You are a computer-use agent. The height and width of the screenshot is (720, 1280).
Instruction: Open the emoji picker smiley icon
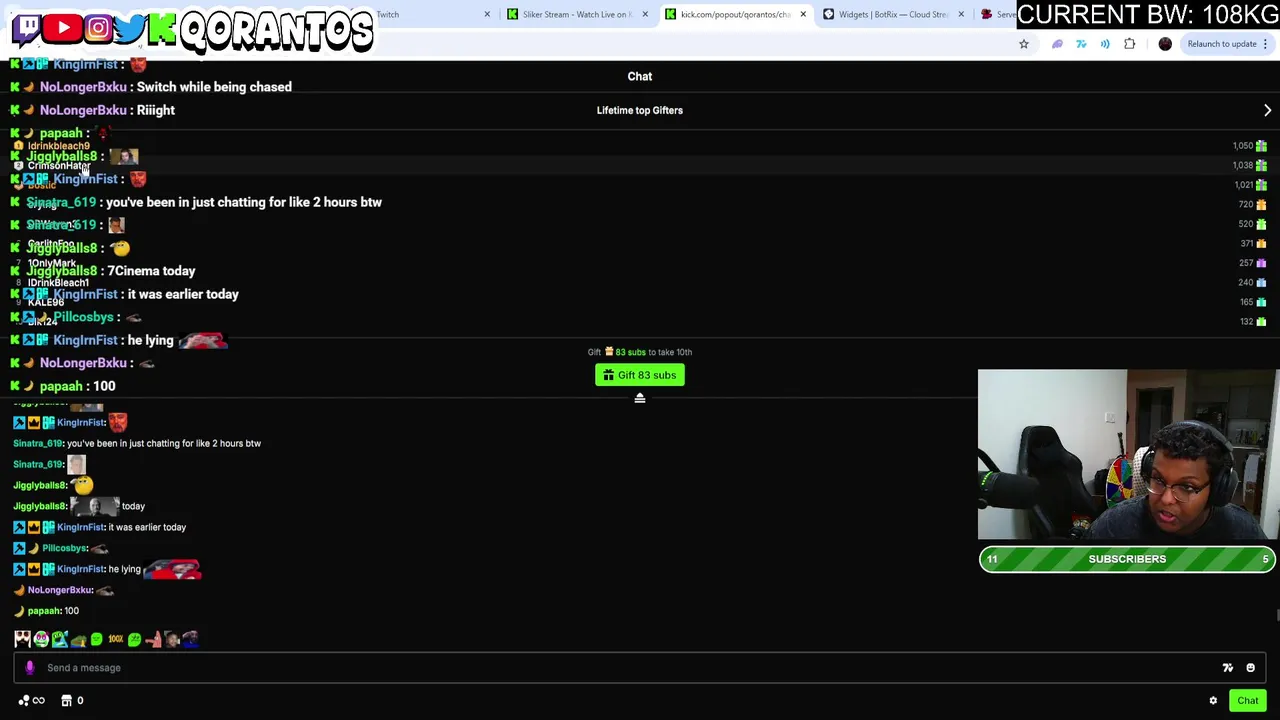(1250, 668)
